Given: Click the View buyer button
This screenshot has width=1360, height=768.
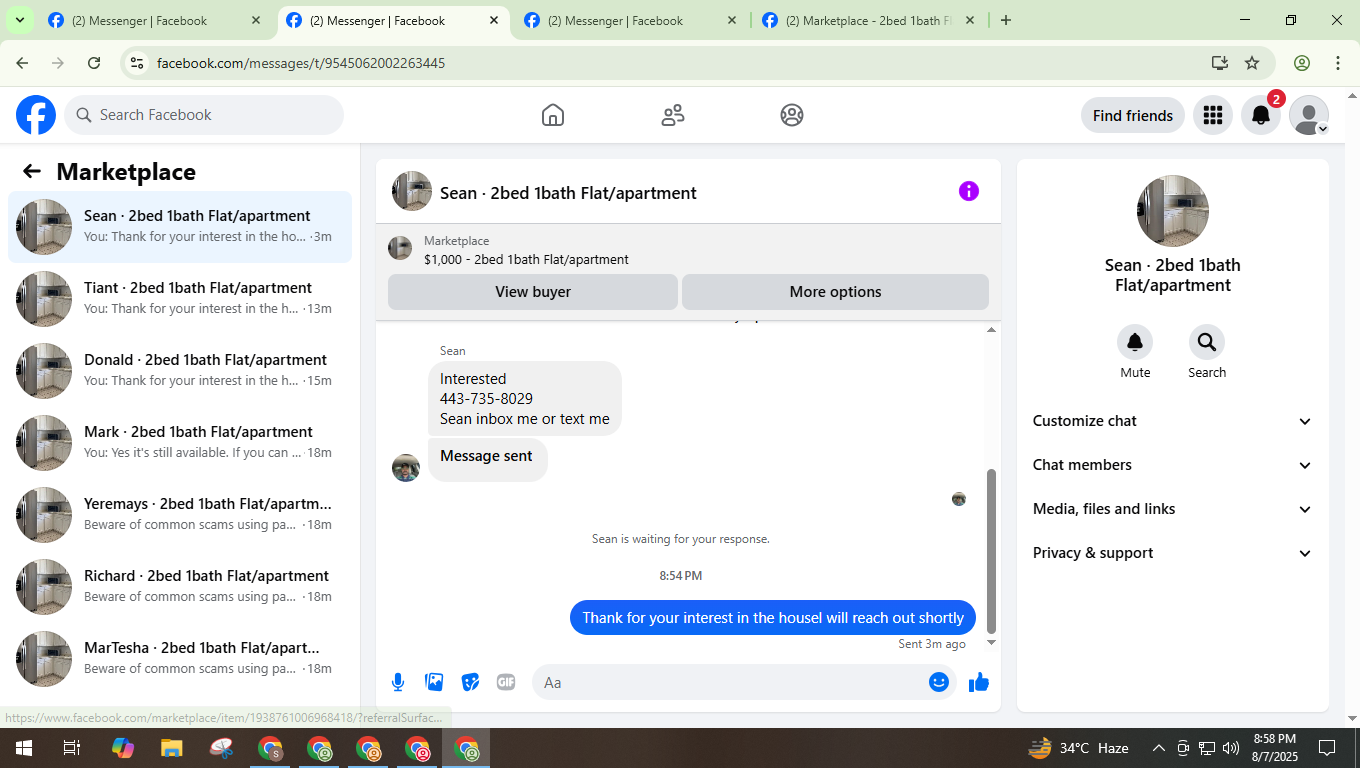Looking at the screenshot, I should click(x=533, y=292).
